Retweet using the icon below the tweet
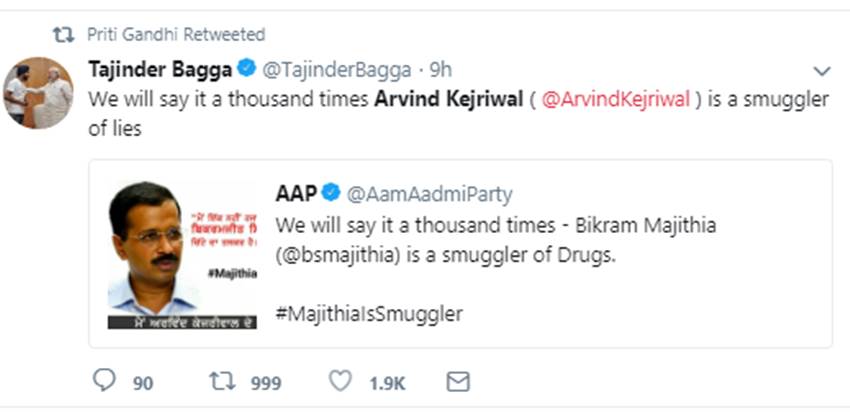Image resolution: width=850 pixels, height=418 pixels. point(219,381)
